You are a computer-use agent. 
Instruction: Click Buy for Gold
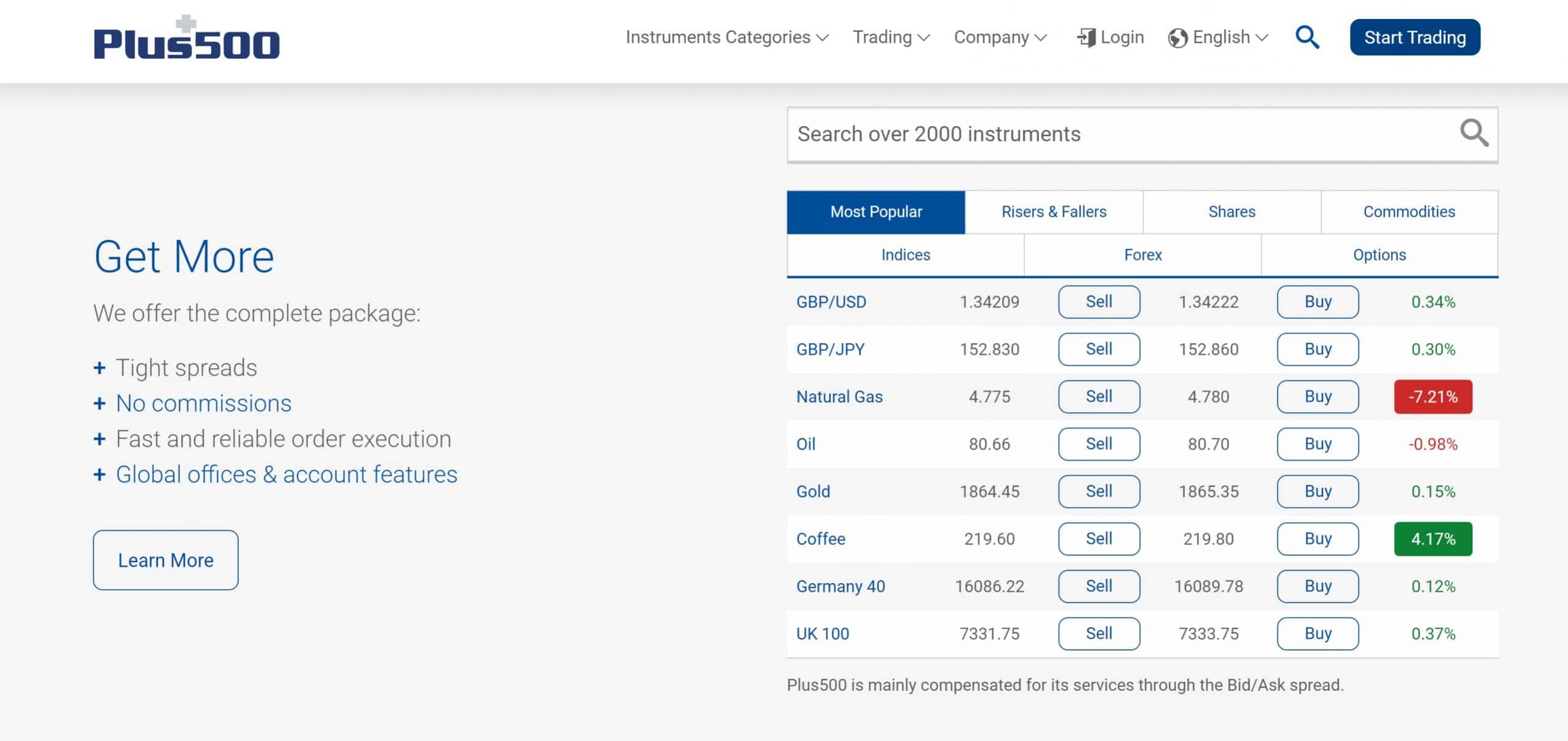coord(1317,491)
